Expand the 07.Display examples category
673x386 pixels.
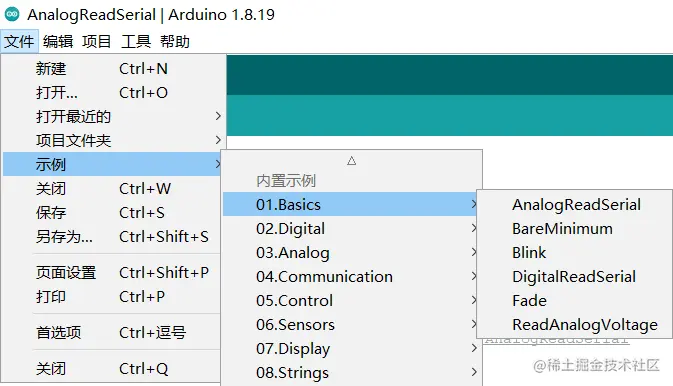[352, 349]
